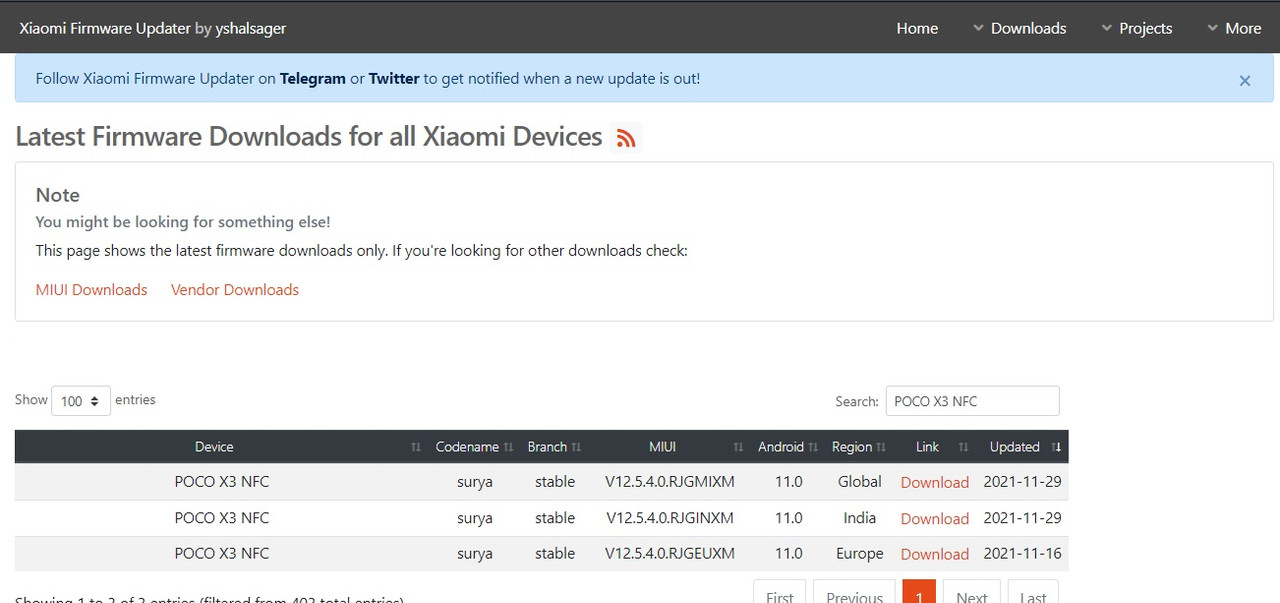
Task: Dismiss the Telegram/Twitter notification banner
Action: tap(1245, 81)
